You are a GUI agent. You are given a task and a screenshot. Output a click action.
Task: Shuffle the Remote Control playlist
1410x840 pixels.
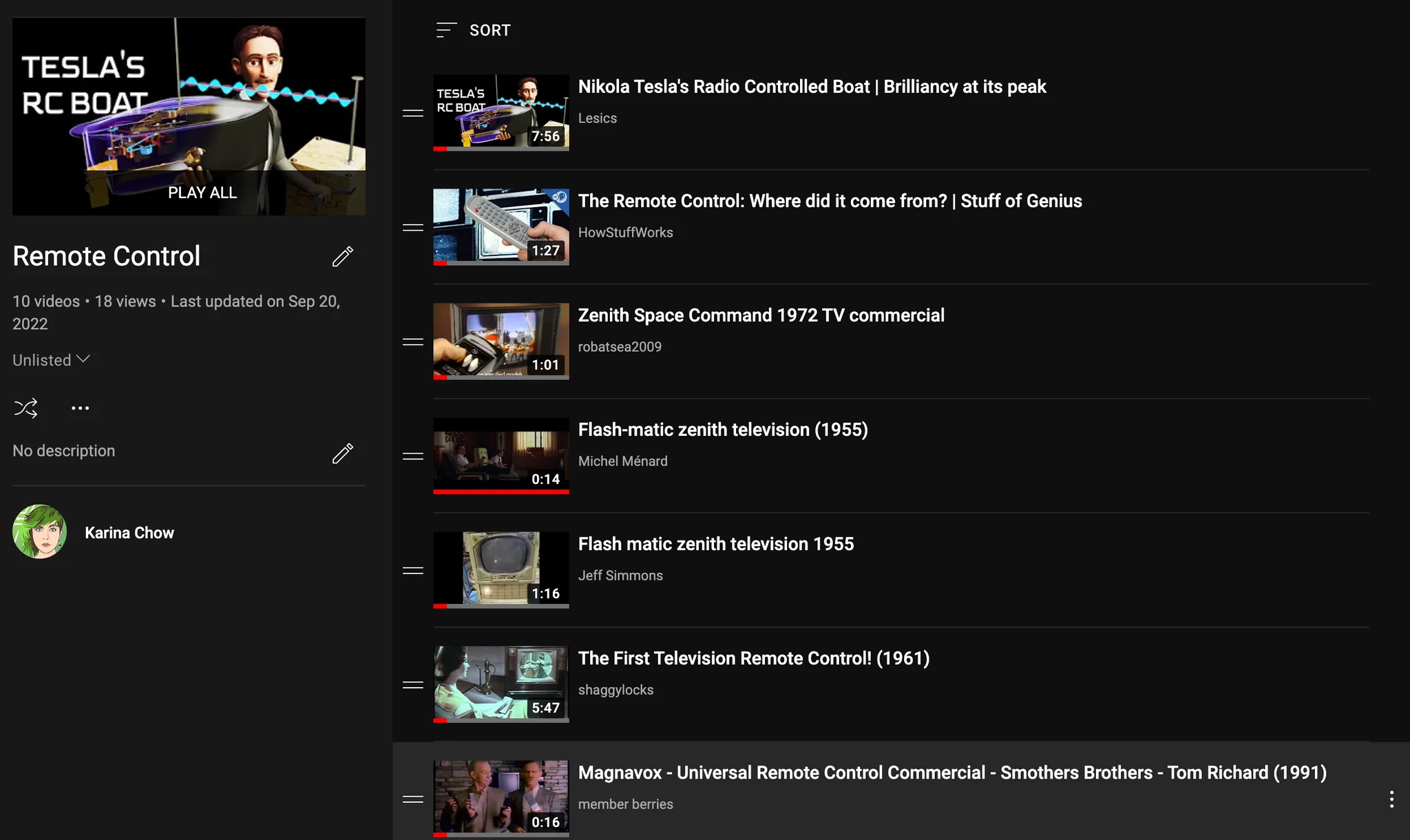pyautogui.click(x=25, y=408)
